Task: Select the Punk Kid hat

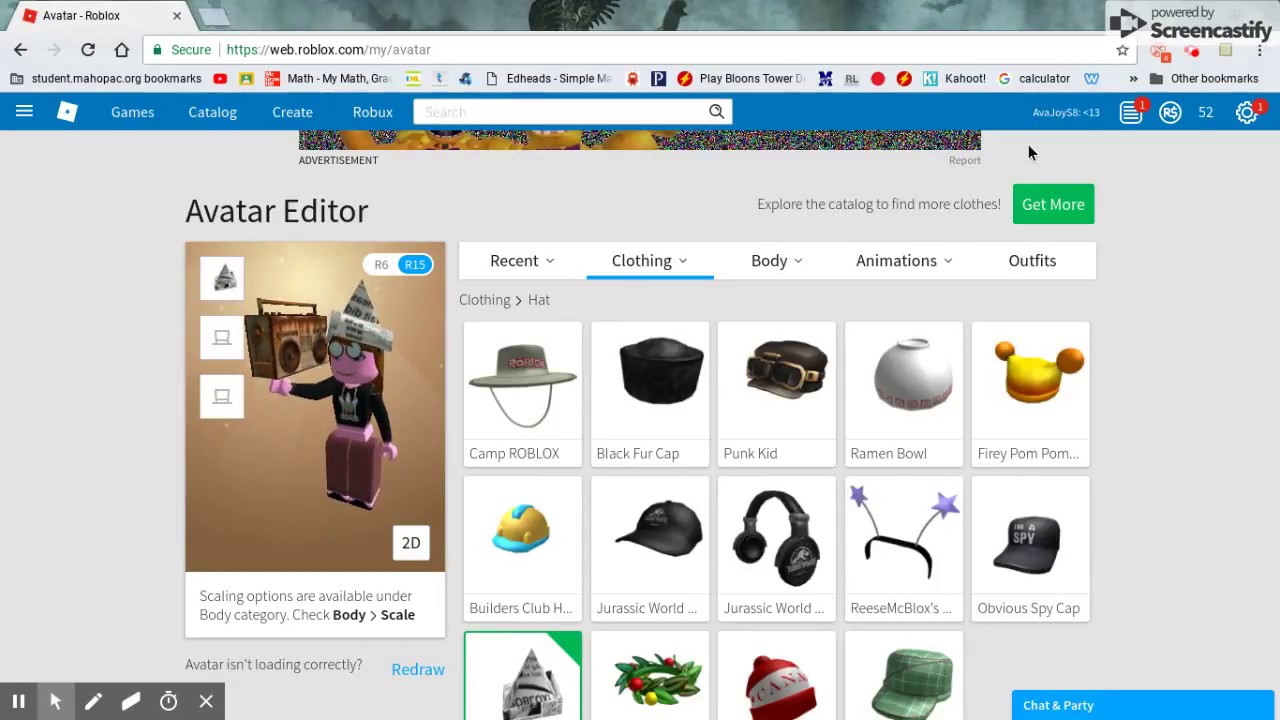Action: tap(776, 394)
